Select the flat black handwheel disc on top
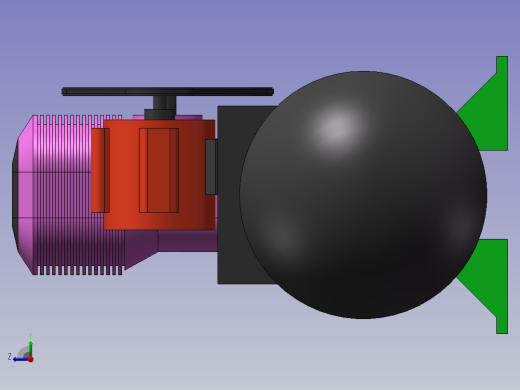 pos(168,91)
